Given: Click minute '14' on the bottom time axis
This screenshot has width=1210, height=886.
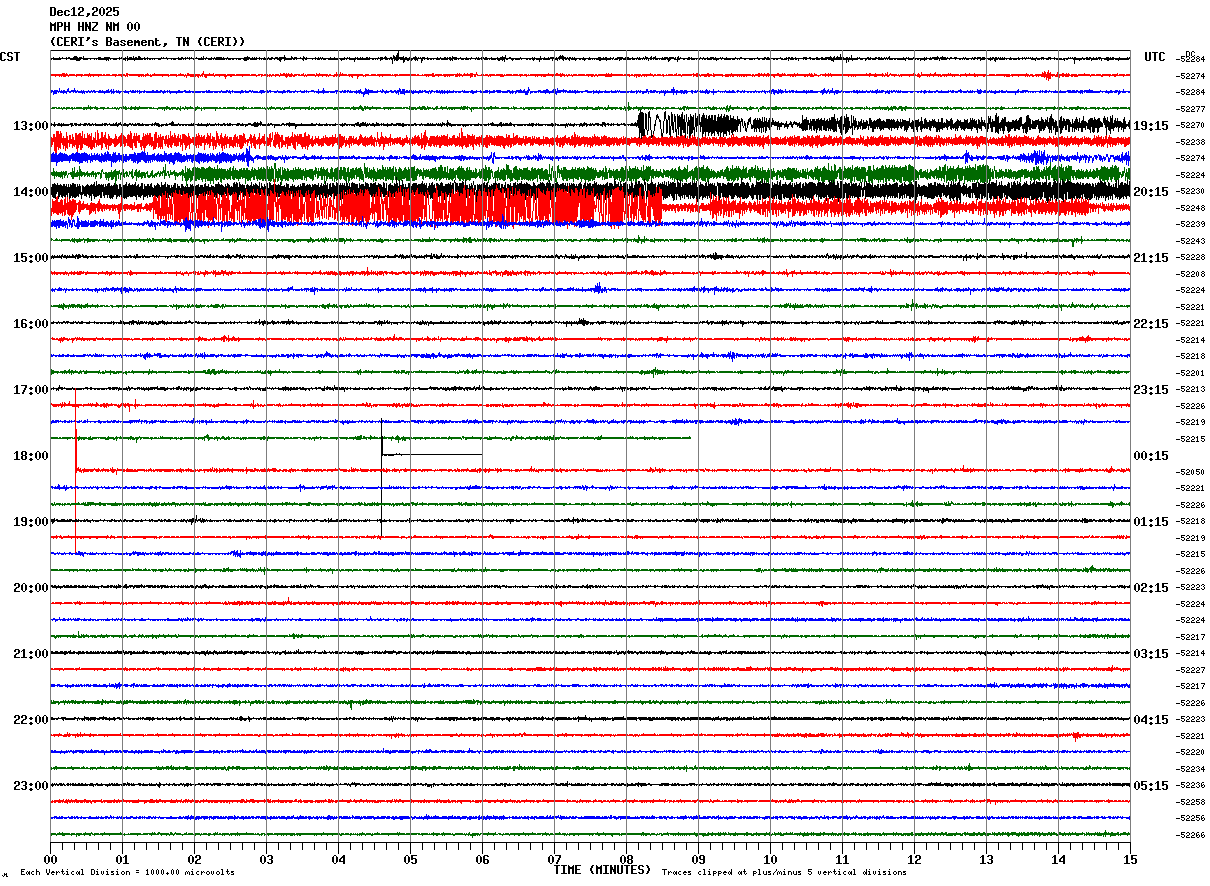Looking at the screenshot, I should coord(1058,859).
